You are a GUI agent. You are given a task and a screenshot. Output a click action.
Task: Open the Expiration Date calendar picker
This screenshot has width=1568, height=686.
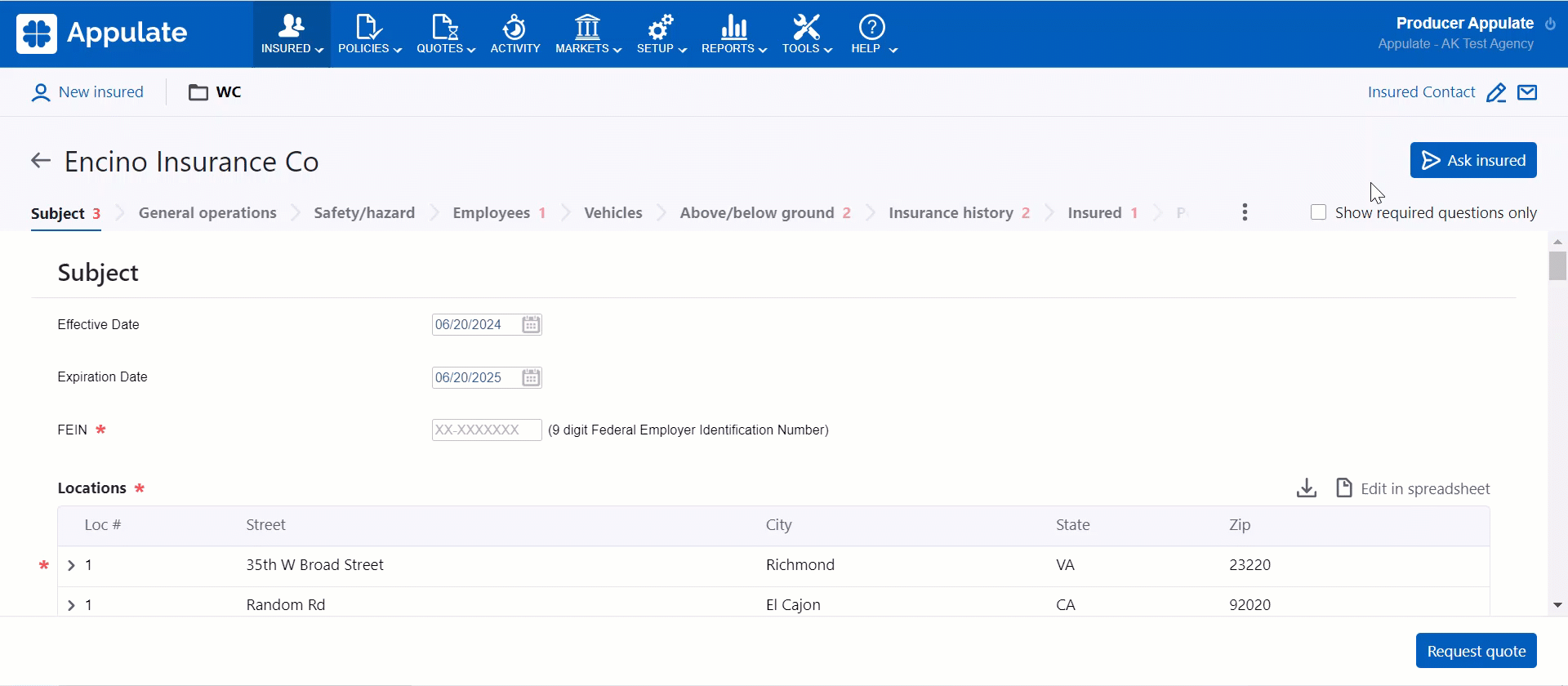pos(531,378)
